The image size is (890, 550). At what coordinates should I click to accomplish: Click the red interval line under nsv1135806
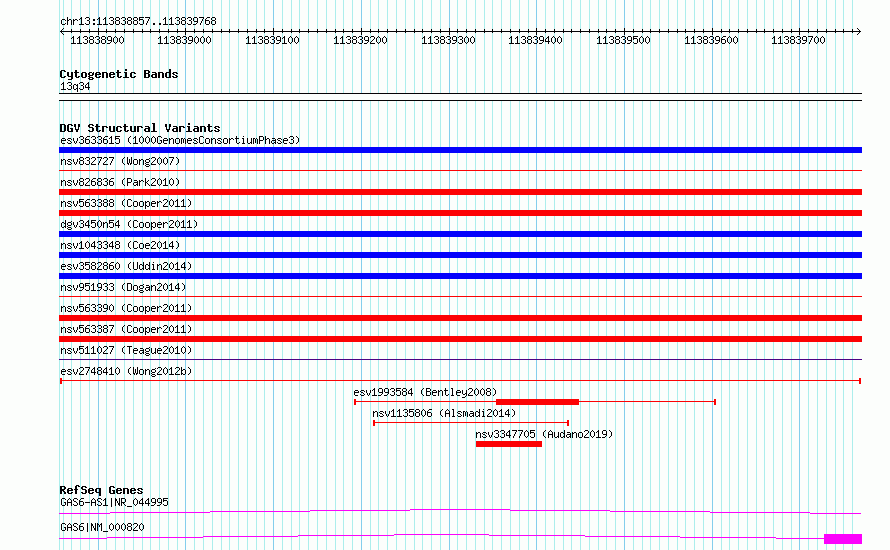click(471, 423)
